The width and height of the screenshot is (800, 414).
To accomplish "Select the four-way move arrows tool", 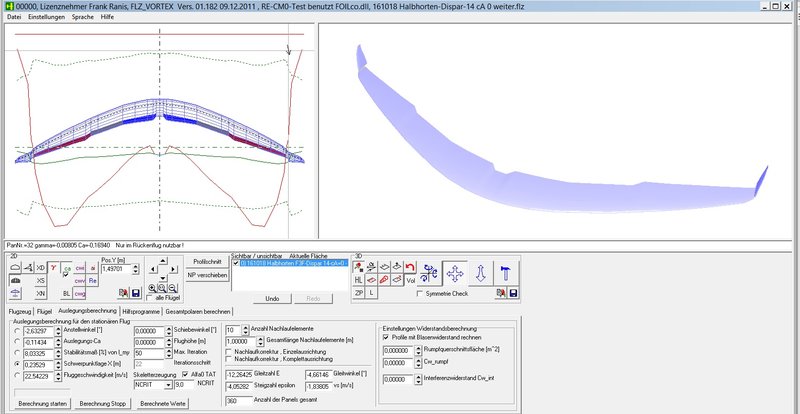I will 453,273.
